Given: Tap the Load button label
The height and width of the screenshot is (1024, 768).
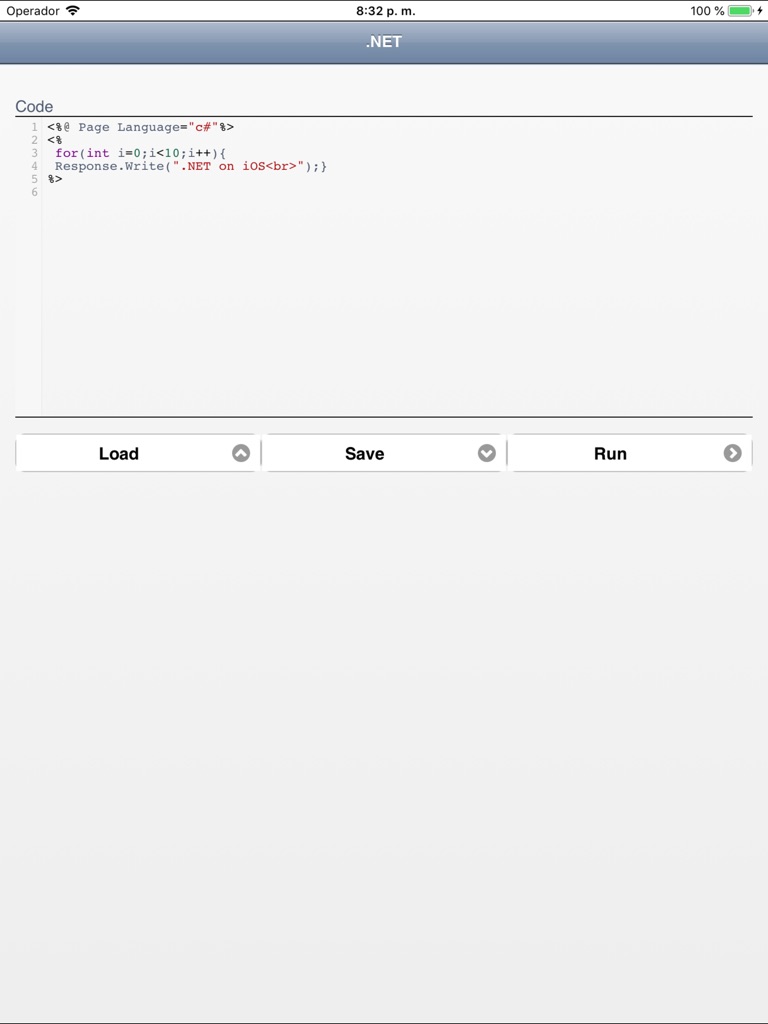Looking at the screenshot, I should click(119, 454).
